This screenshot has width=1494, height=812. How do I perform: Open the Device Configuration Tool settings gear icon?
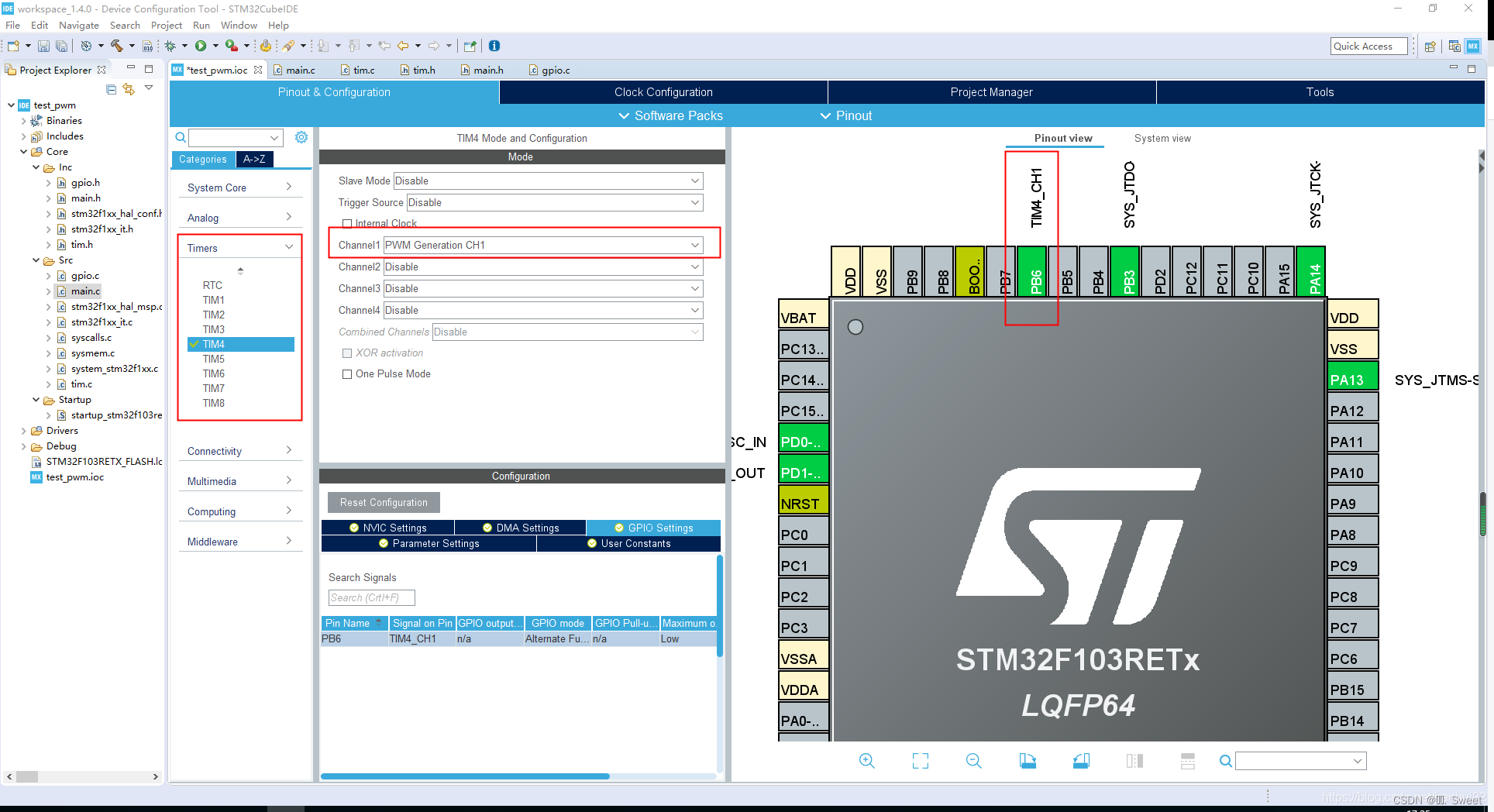[x=301, y=137]
